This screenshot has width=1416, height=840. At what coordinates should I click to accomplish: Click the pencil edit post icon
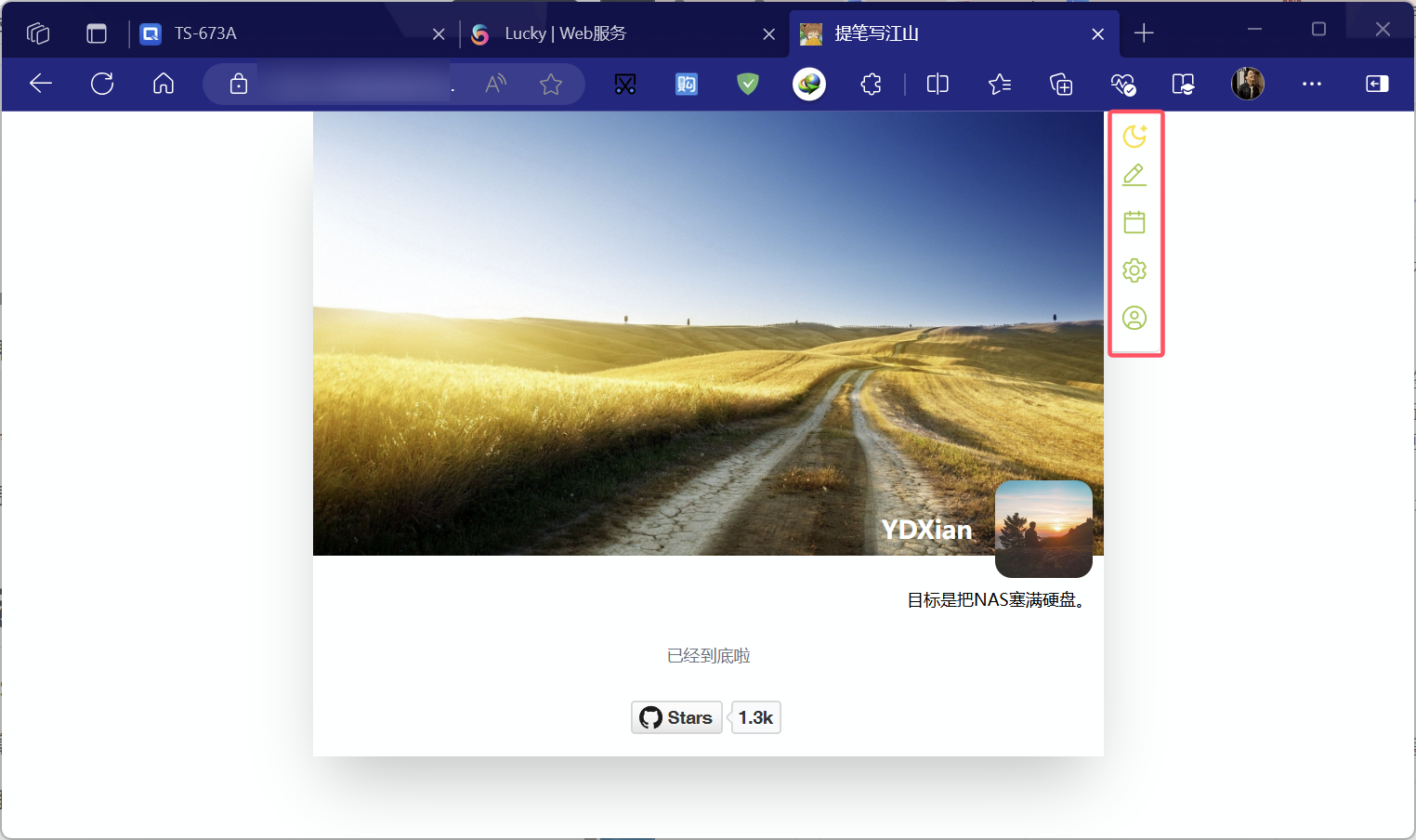tap(1134, 176)
